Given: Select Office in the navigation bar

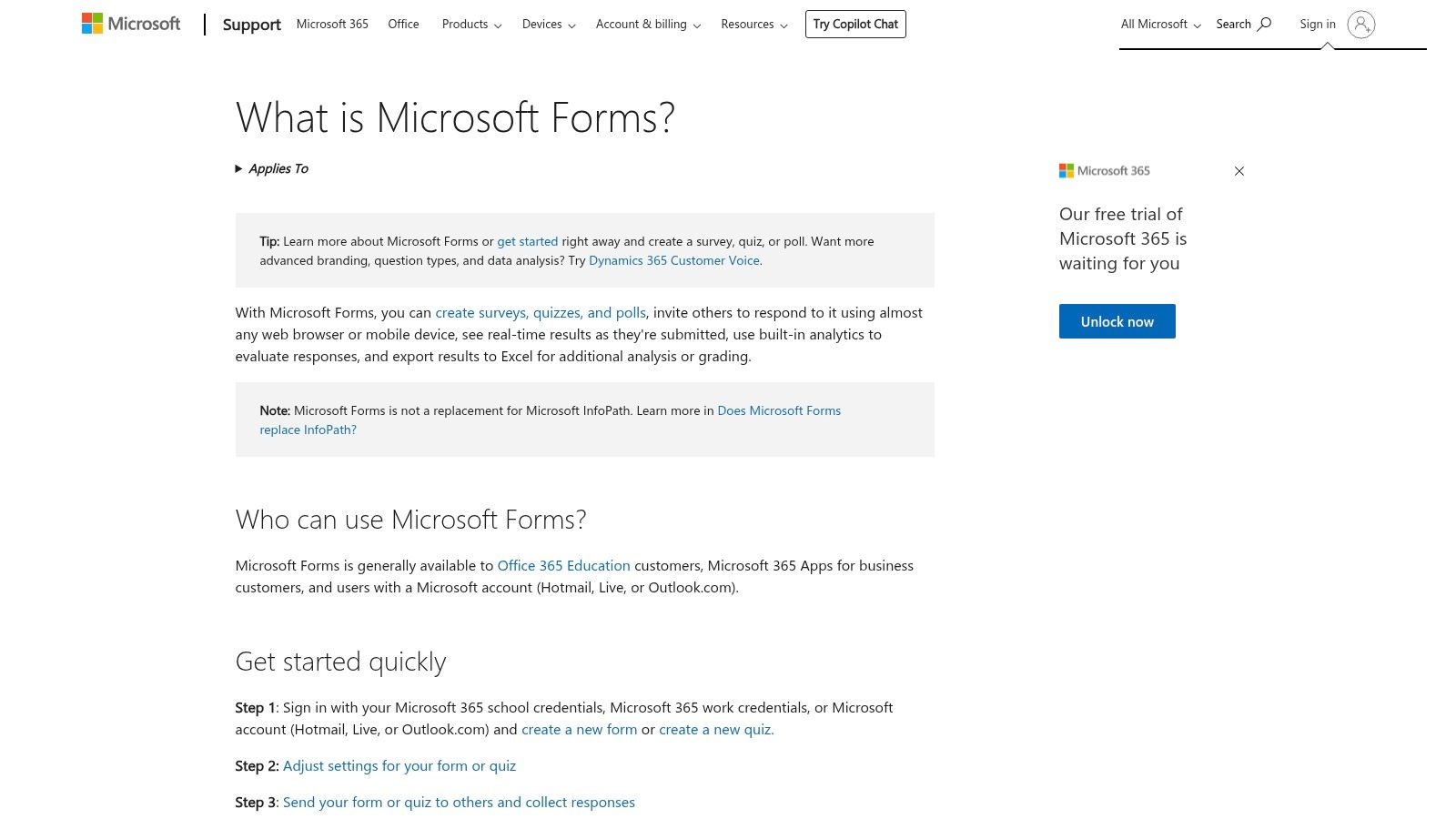Looking at the screenshot, I should tap(403, 25).
